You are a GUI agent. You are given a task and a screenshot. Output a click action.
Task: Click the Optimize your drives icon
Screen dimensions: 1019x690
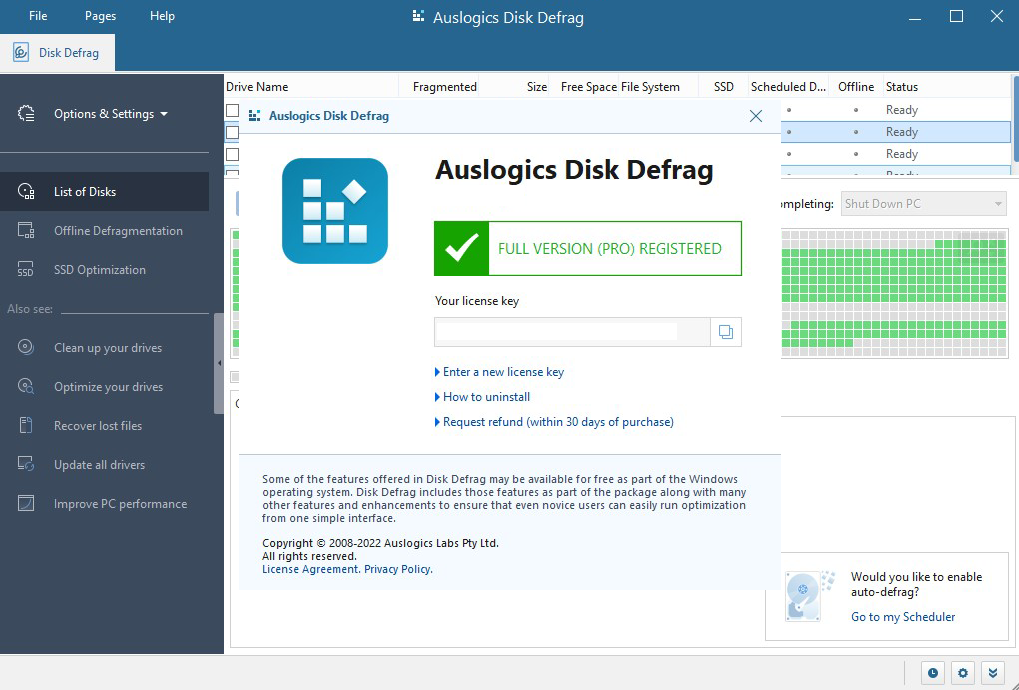pyautogui.click(x=26, y=387)
